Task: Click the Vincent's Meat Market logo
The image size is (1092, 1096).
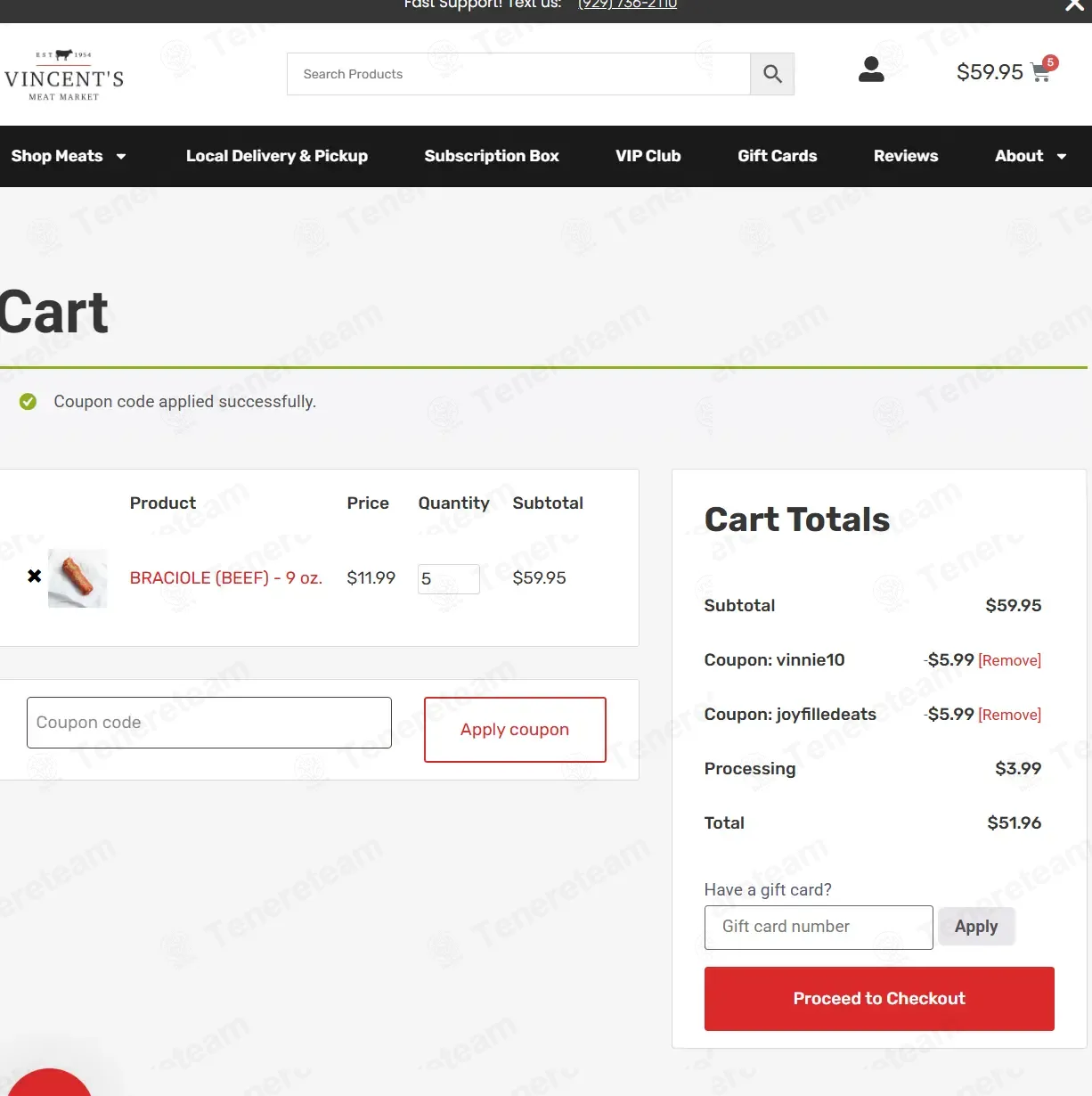Action: [x=64, y=75]
